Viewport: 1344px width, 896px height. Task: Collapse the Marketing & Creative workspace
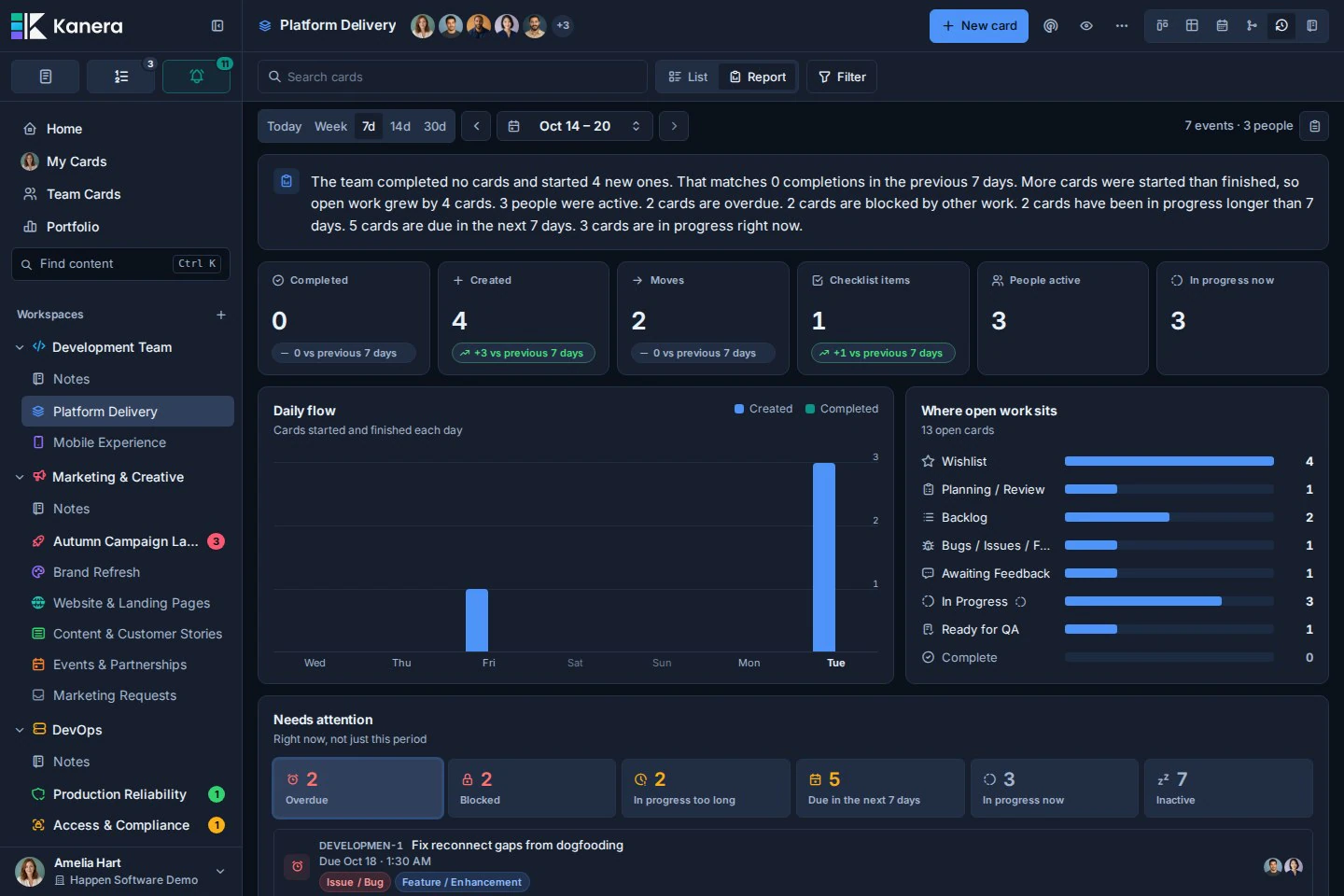point(20,477)
